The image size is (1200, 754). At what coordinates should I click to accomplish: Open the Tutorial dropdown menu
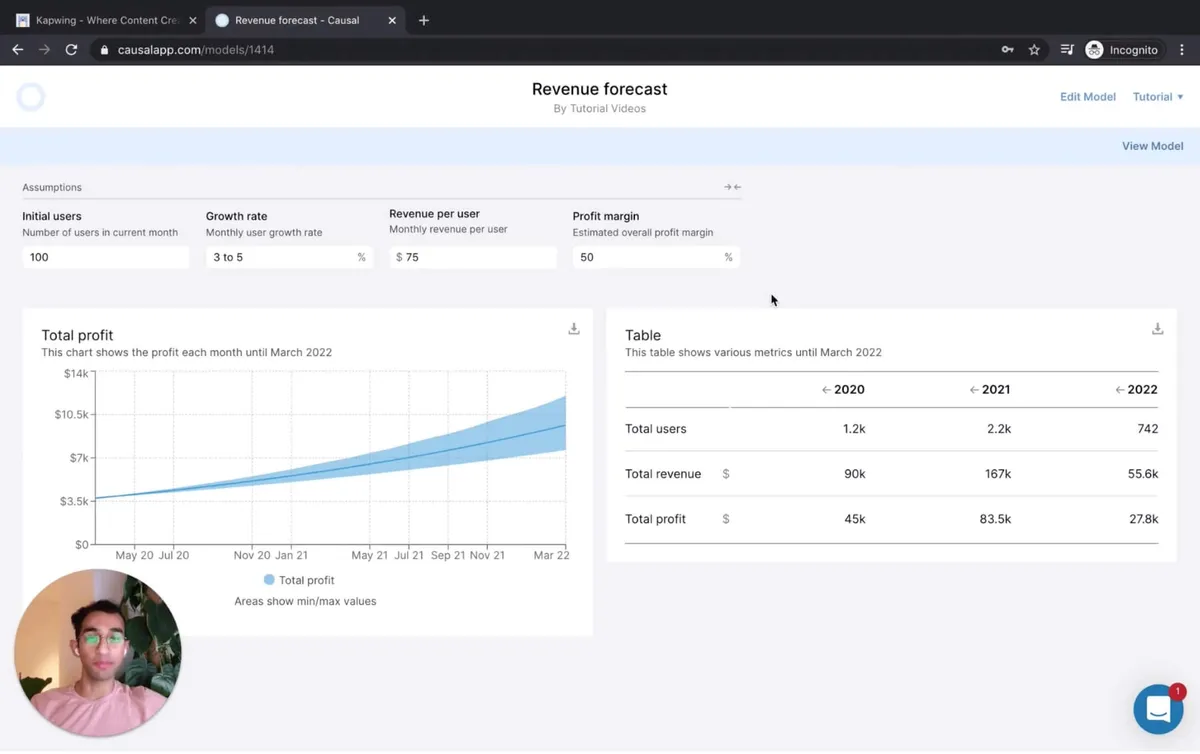(x=1157, y=97)
